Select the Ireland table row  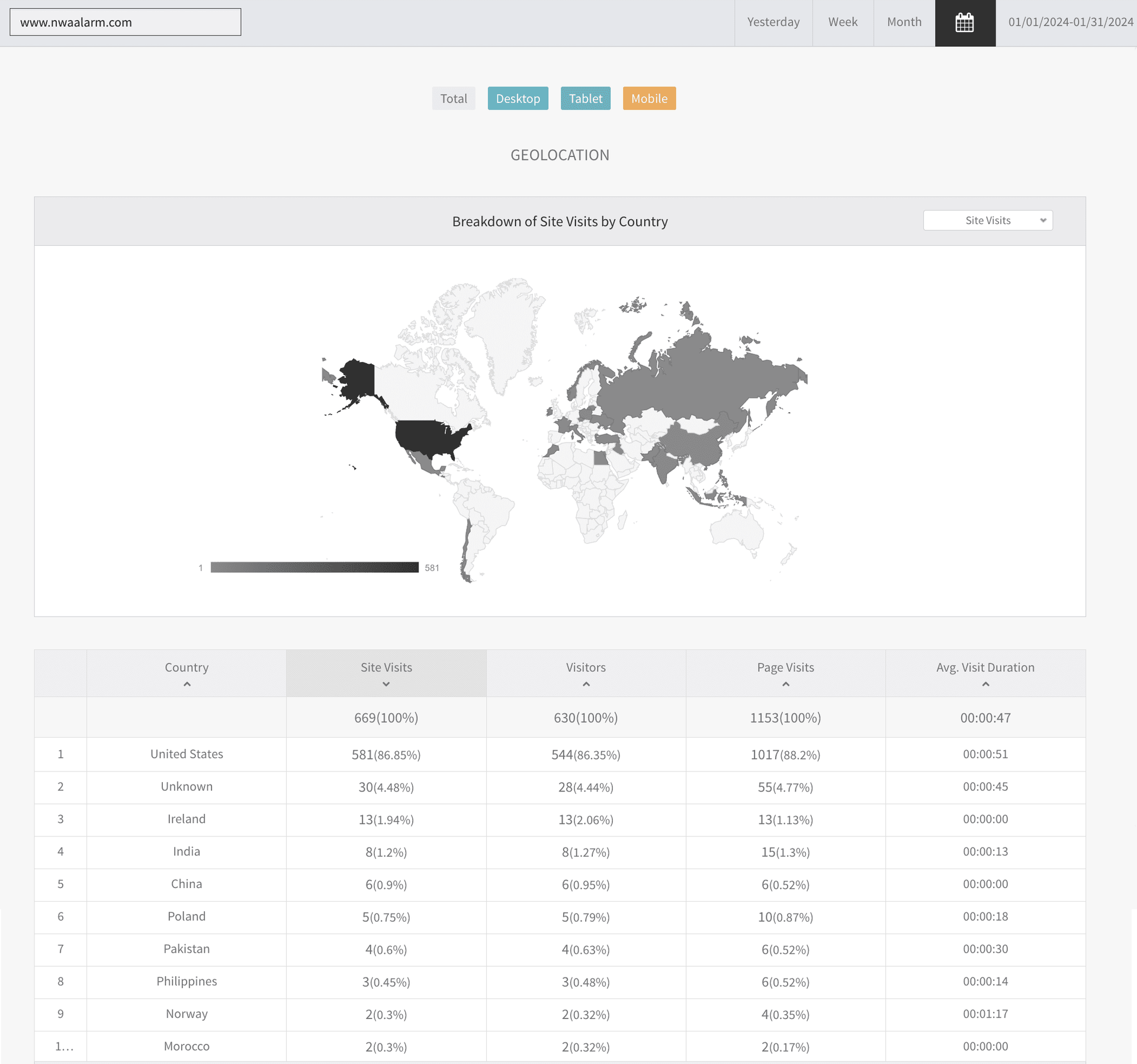pos(187,819)
